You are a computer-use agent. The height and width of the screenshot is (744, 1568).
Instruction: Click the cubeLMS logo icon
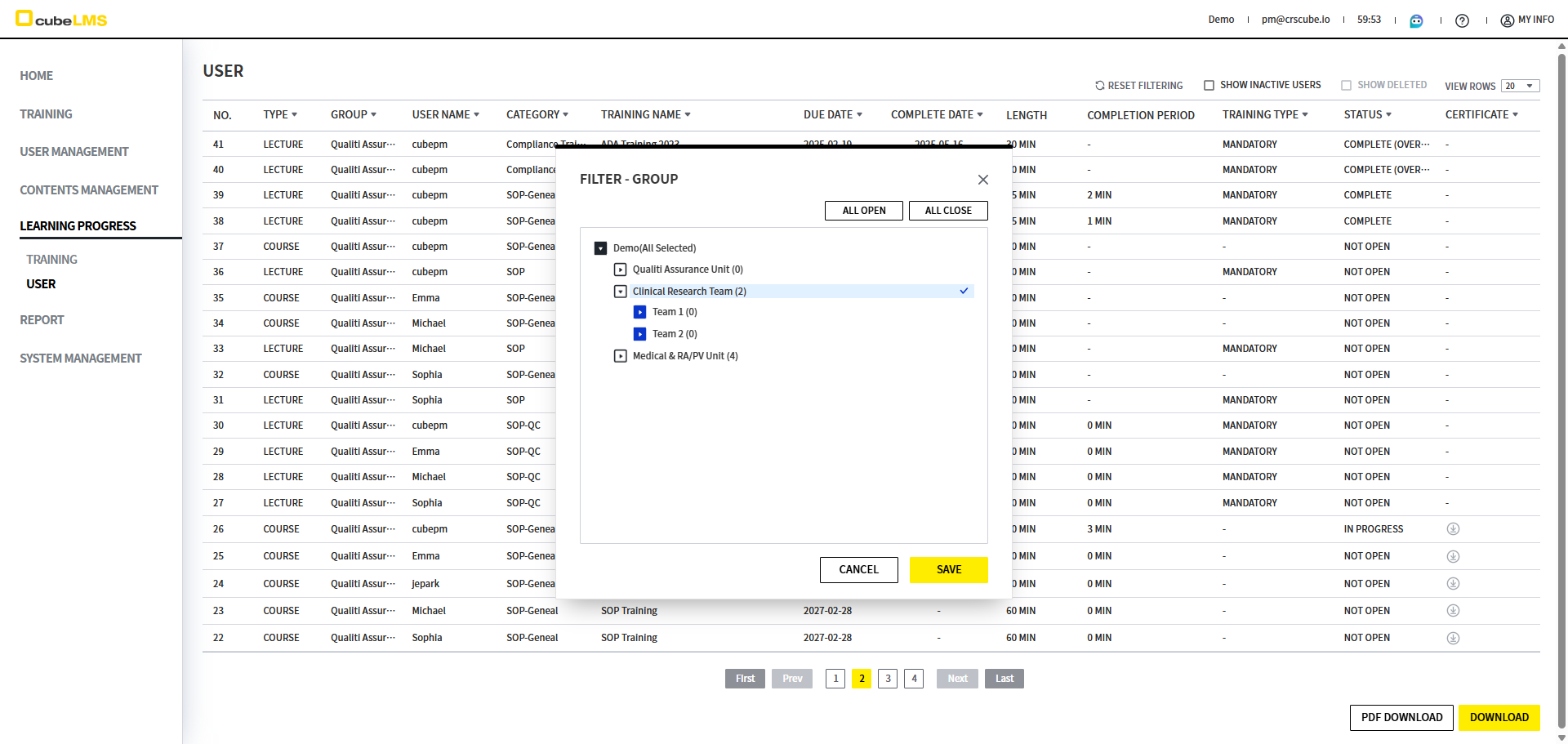pos(24,19)
